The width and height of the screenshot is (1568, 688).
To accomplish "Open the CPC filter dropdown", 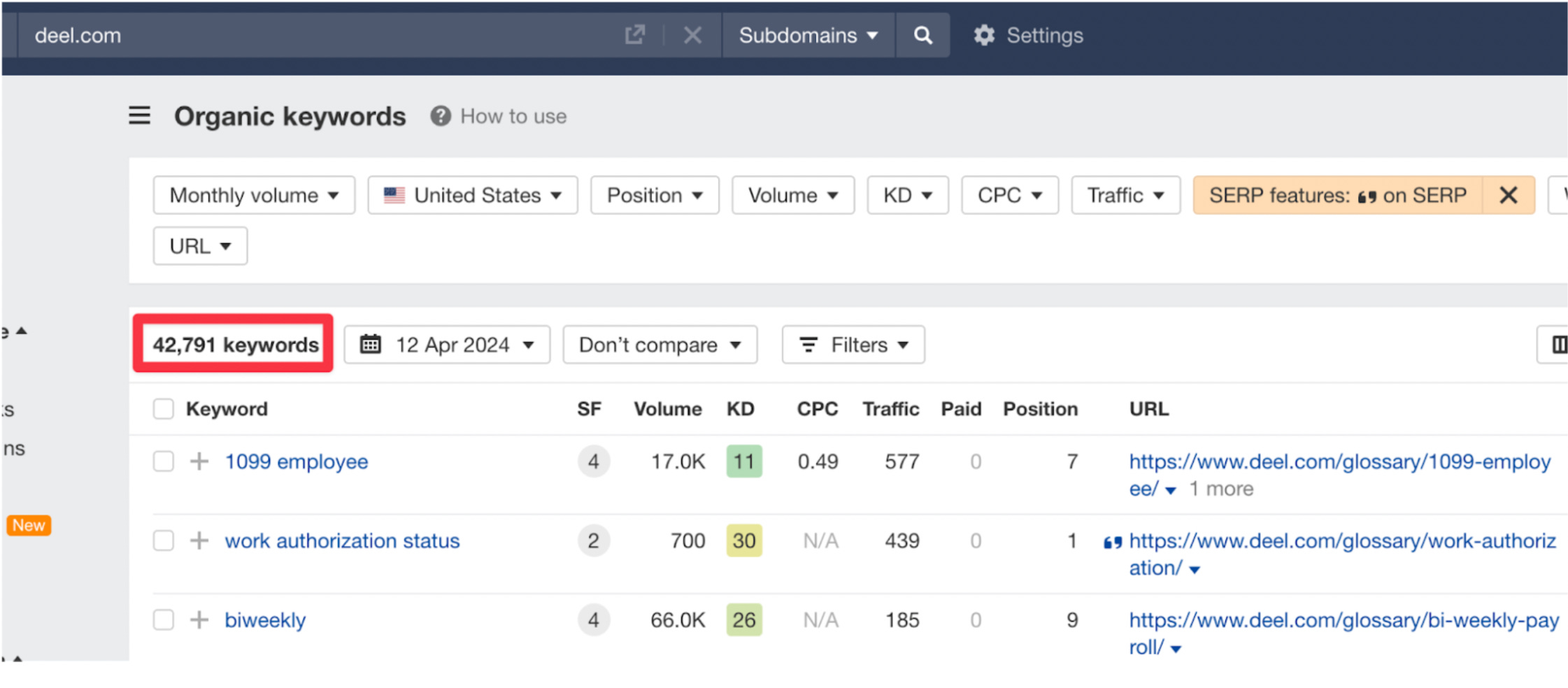I will point(1010,195).
